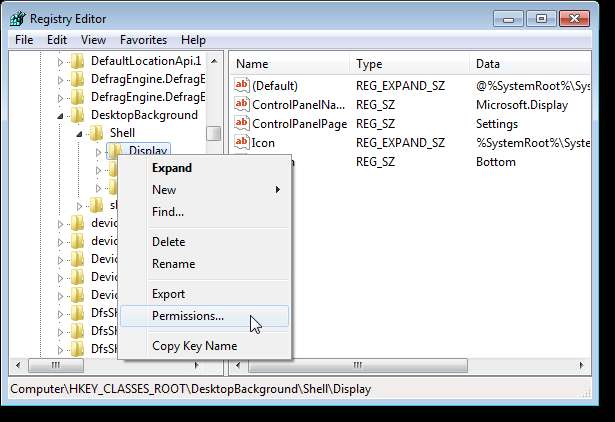Viewport: 615px width, 422px height.
Task: Open the Help menu
Action: [193, 40]
